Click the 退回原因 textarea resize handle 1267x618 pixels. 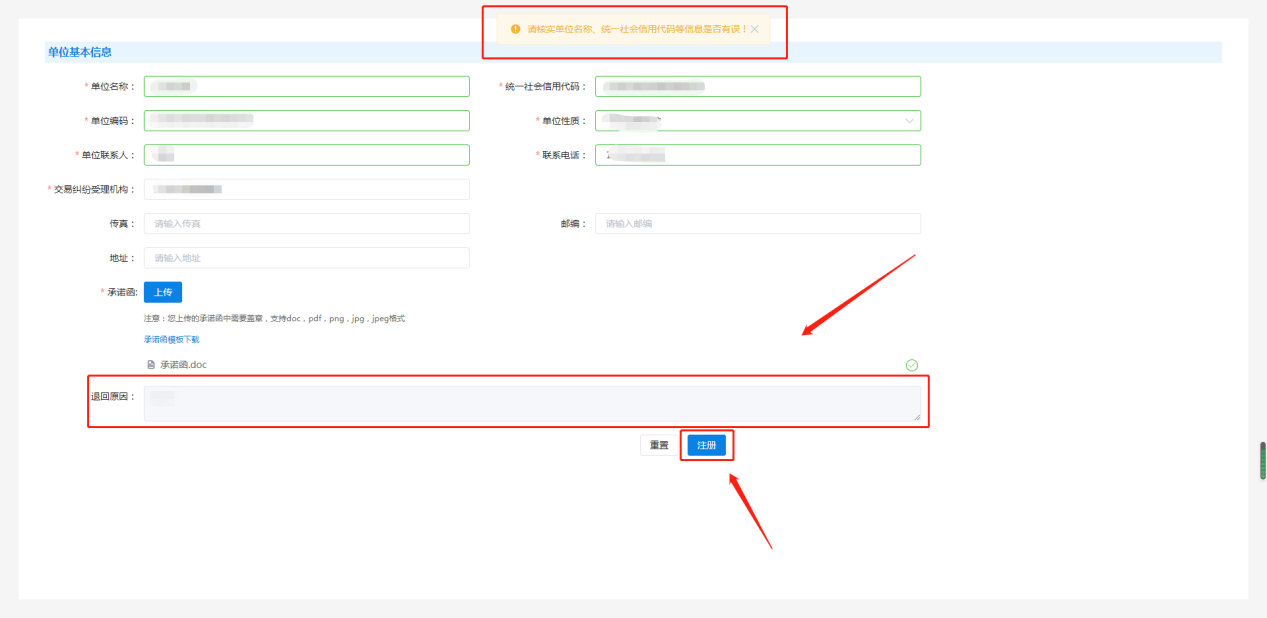pyautogui.click(x=916, y=417)
